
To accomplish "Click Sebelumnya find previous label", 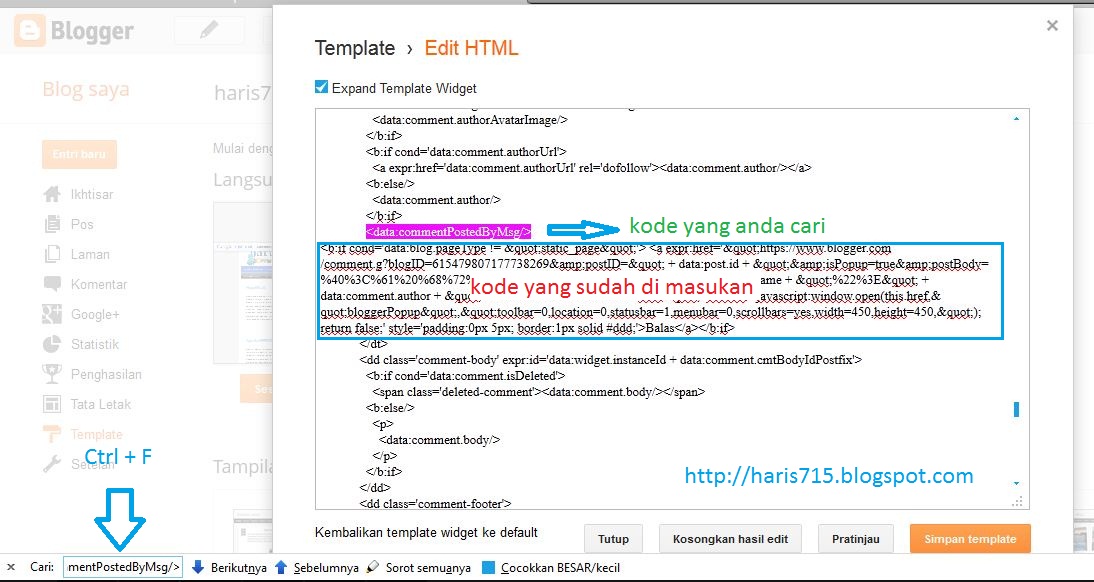I will 326,568.
